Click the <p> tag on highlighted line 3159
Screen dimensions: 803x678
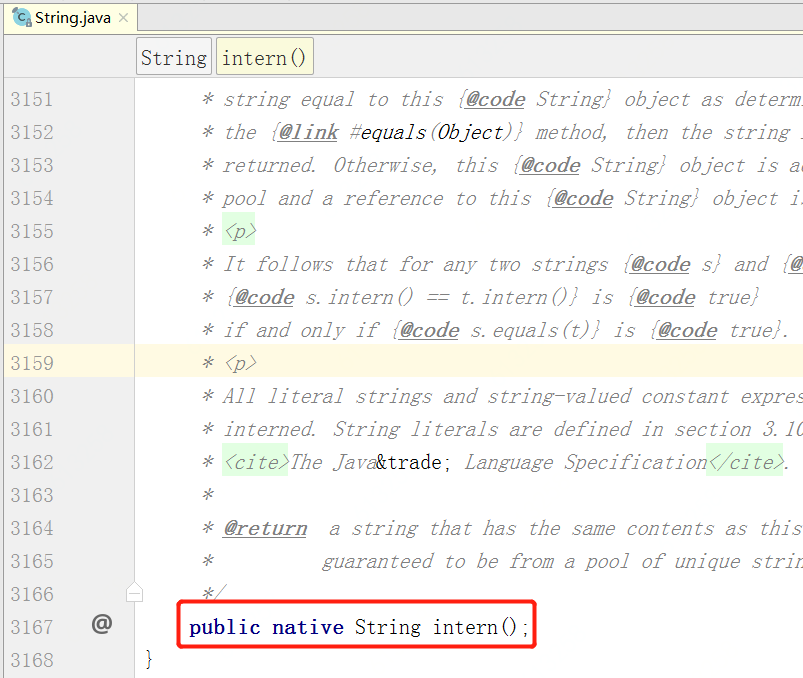click(x=241, y=363)
